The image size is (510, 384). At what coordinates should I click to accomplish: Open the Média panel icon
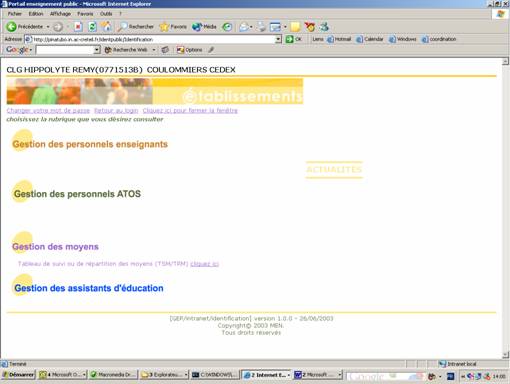tap(204, 27)
